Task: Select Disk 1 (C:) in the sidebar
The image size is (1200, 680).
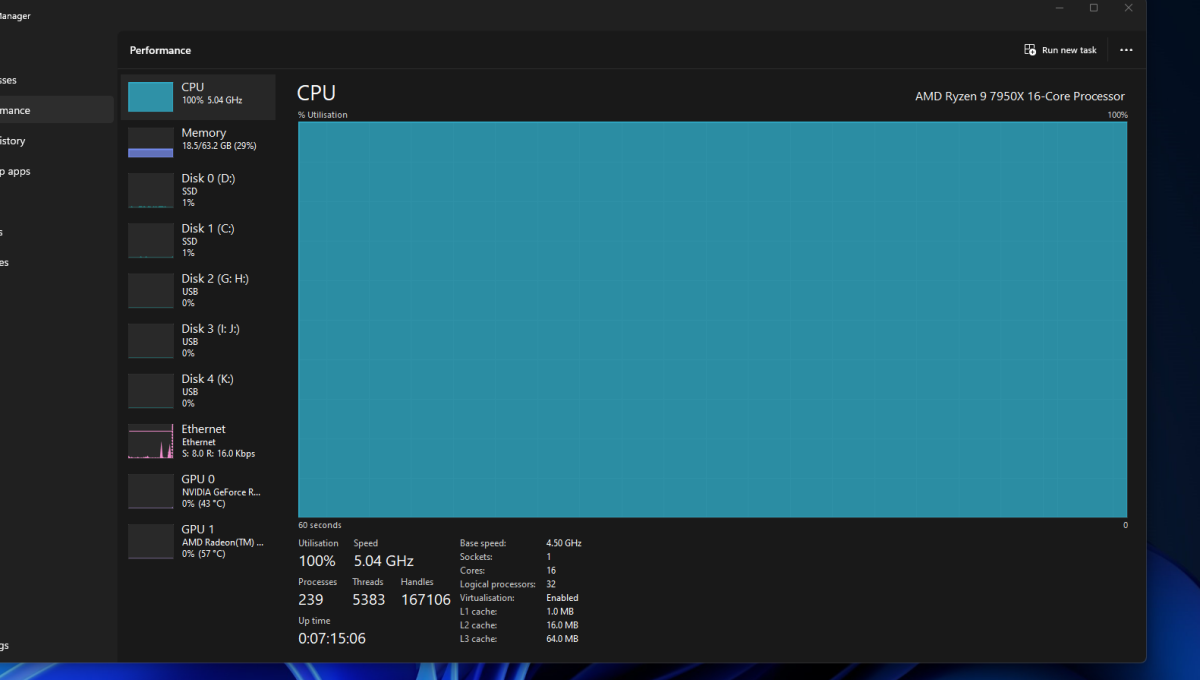Action: 198,240
